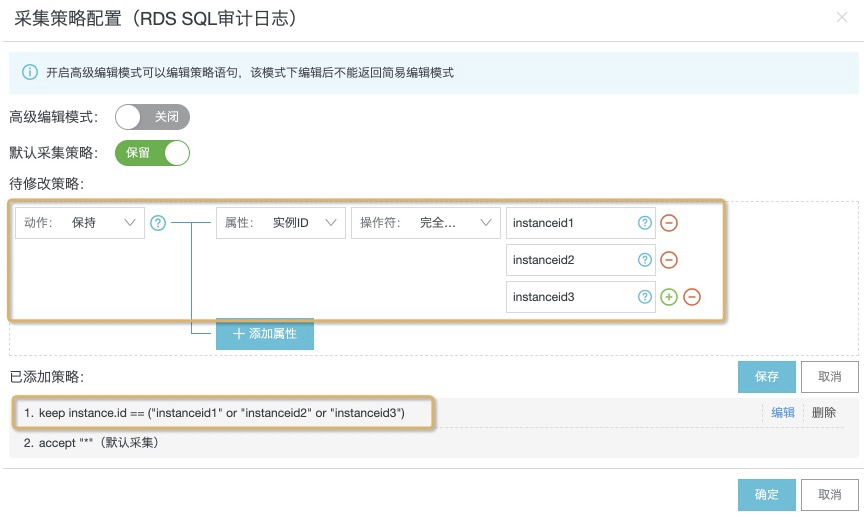
Task: Click the 删除 delete link for policy 1
Action: 823,412
